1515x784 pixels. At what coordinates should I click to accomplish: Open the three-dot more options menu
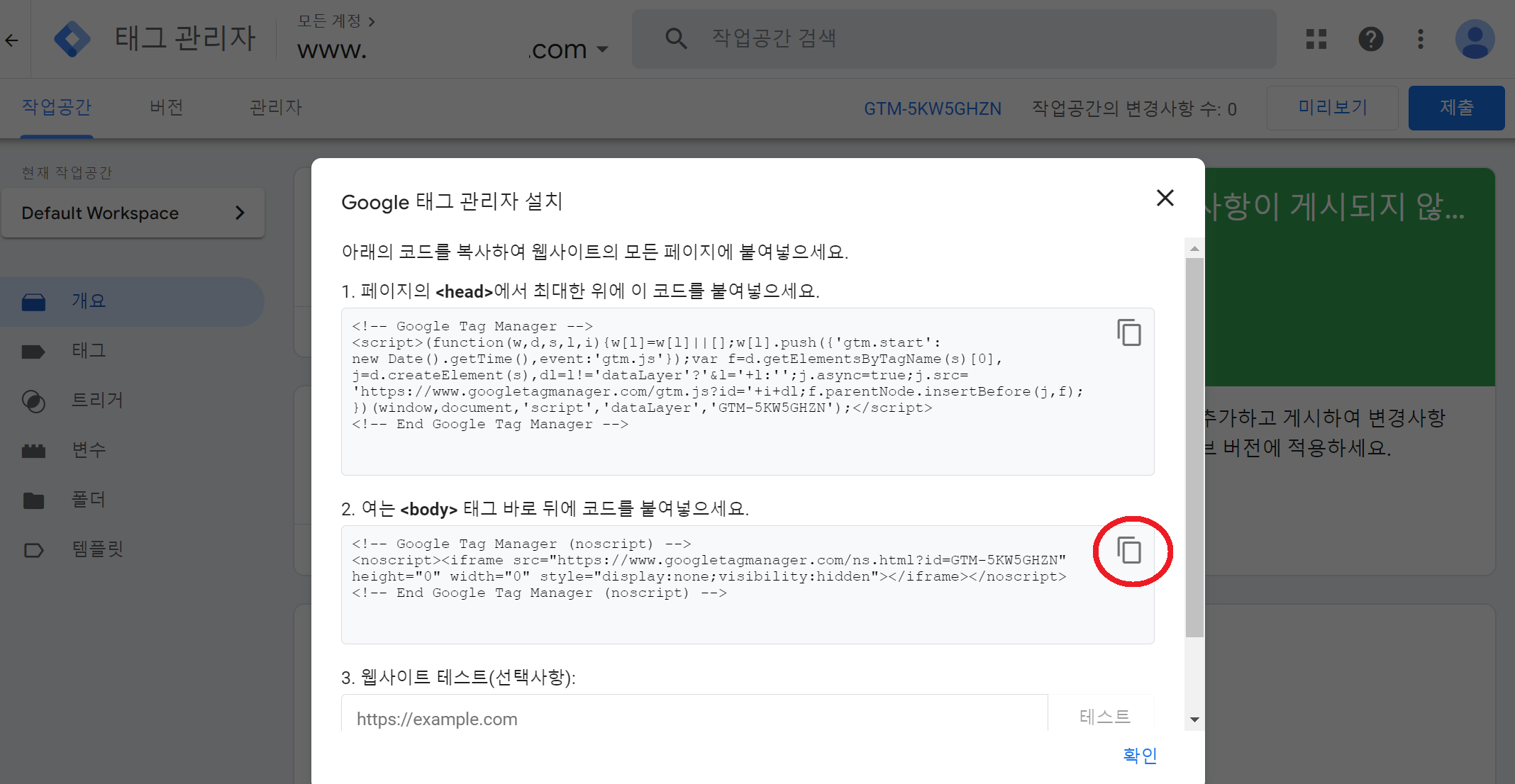(1420, 39)
